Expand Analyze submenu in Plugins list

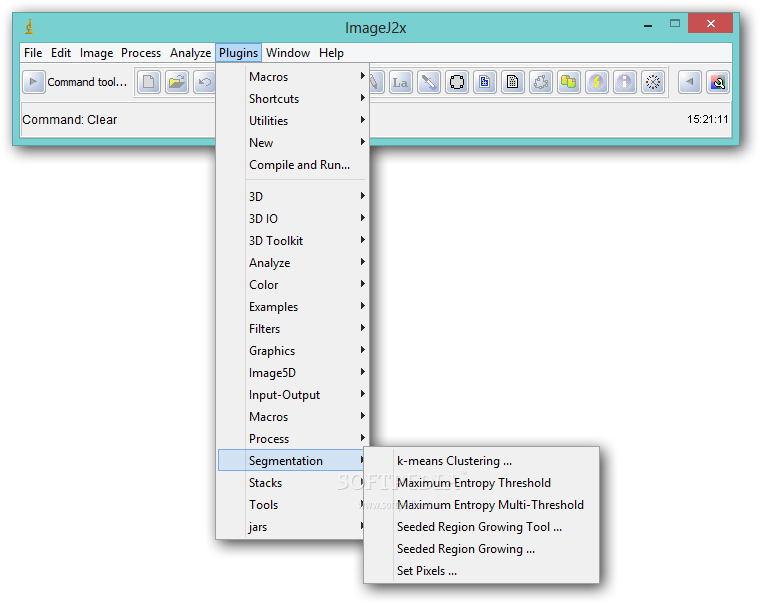[293, 263]
